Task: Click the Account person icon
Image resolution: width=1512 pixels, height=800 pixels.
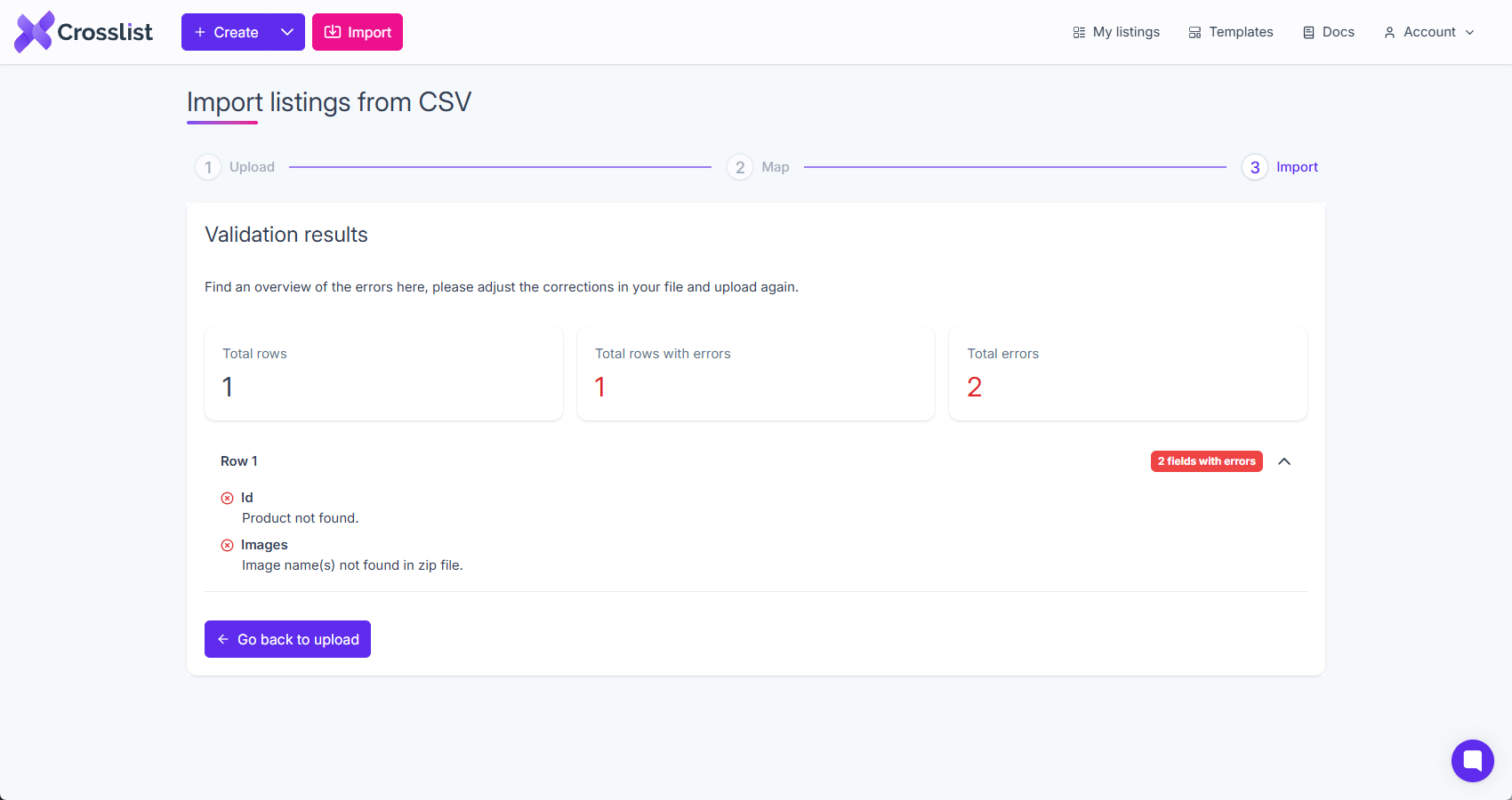Action: click(x=1390, y=32)
